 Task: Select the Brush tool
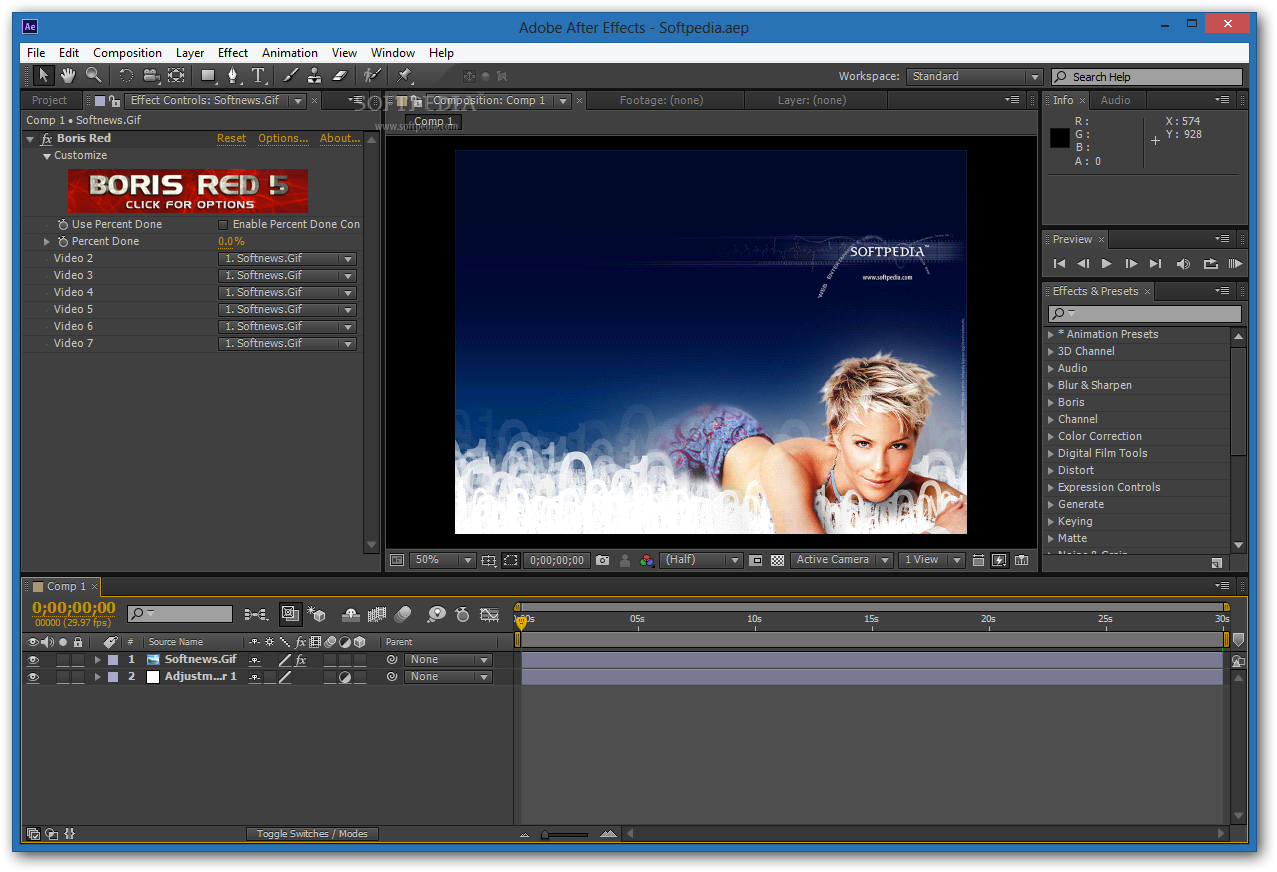pos(291,75)
